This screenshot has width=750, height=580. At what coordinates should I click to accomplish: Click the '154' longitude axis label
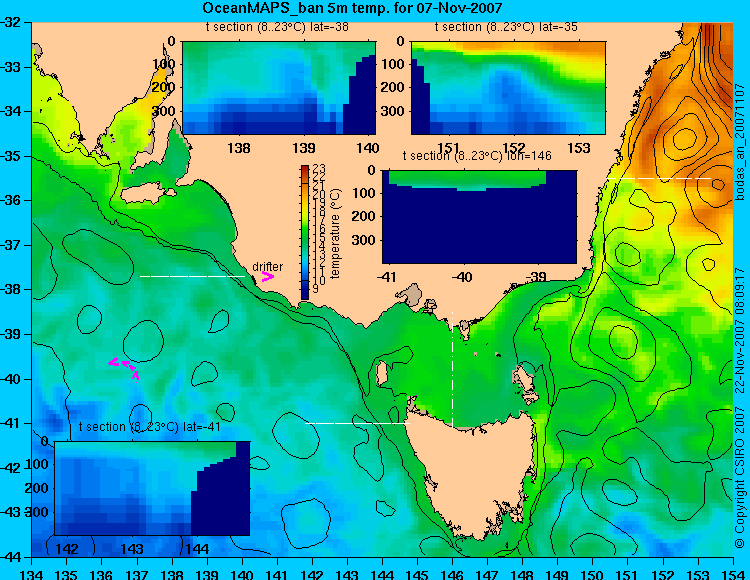coord(732,574)
